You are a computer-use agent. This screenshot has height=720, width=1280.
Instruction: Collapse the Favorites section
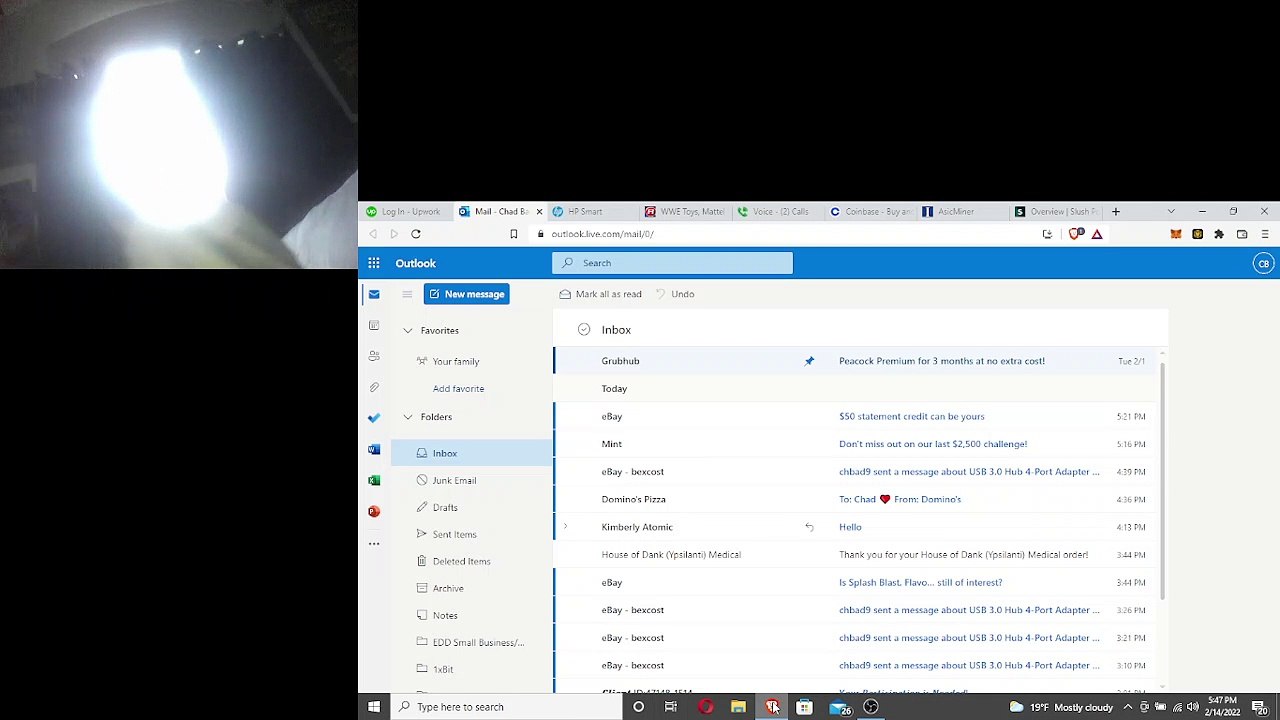coord(408,330)
